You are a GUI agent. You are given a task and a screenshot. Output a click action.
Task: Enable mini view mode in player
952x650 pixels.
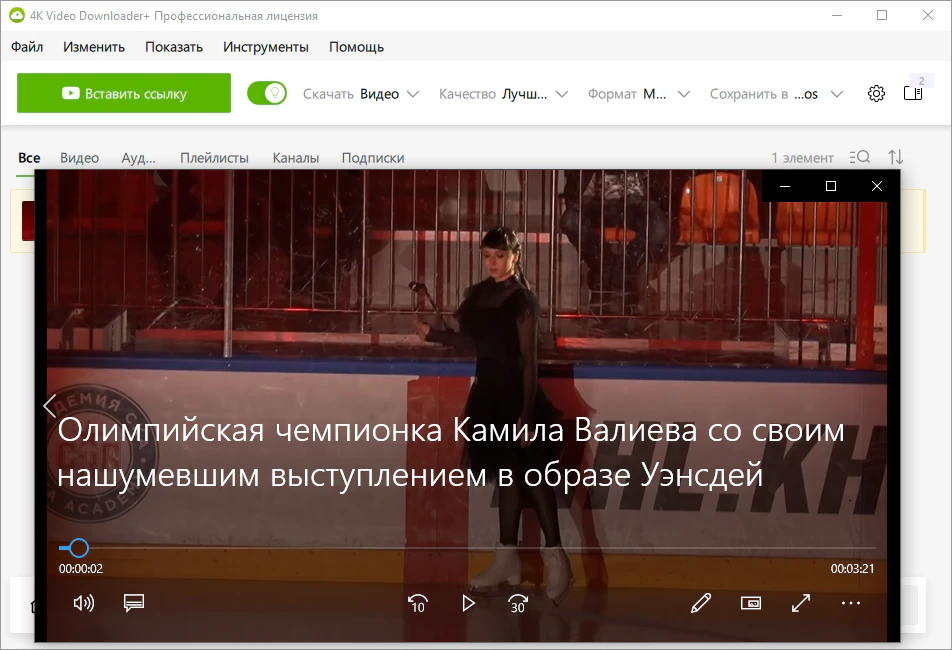[751, 603]
